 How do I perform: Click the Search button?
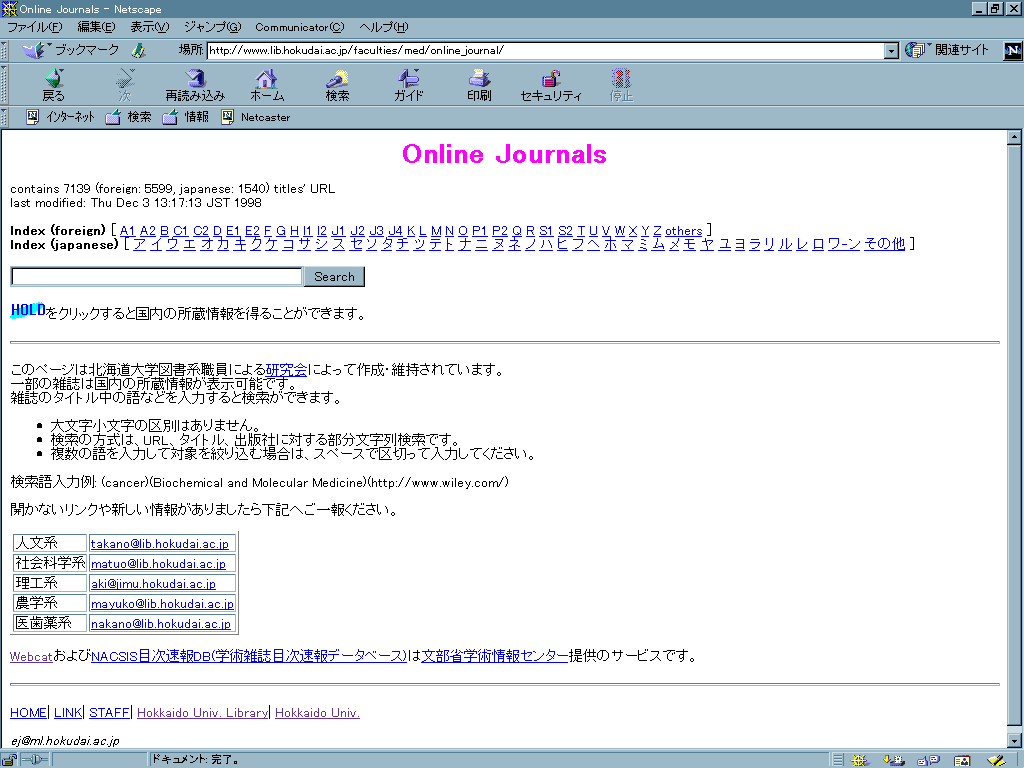(x=334, y=276)
